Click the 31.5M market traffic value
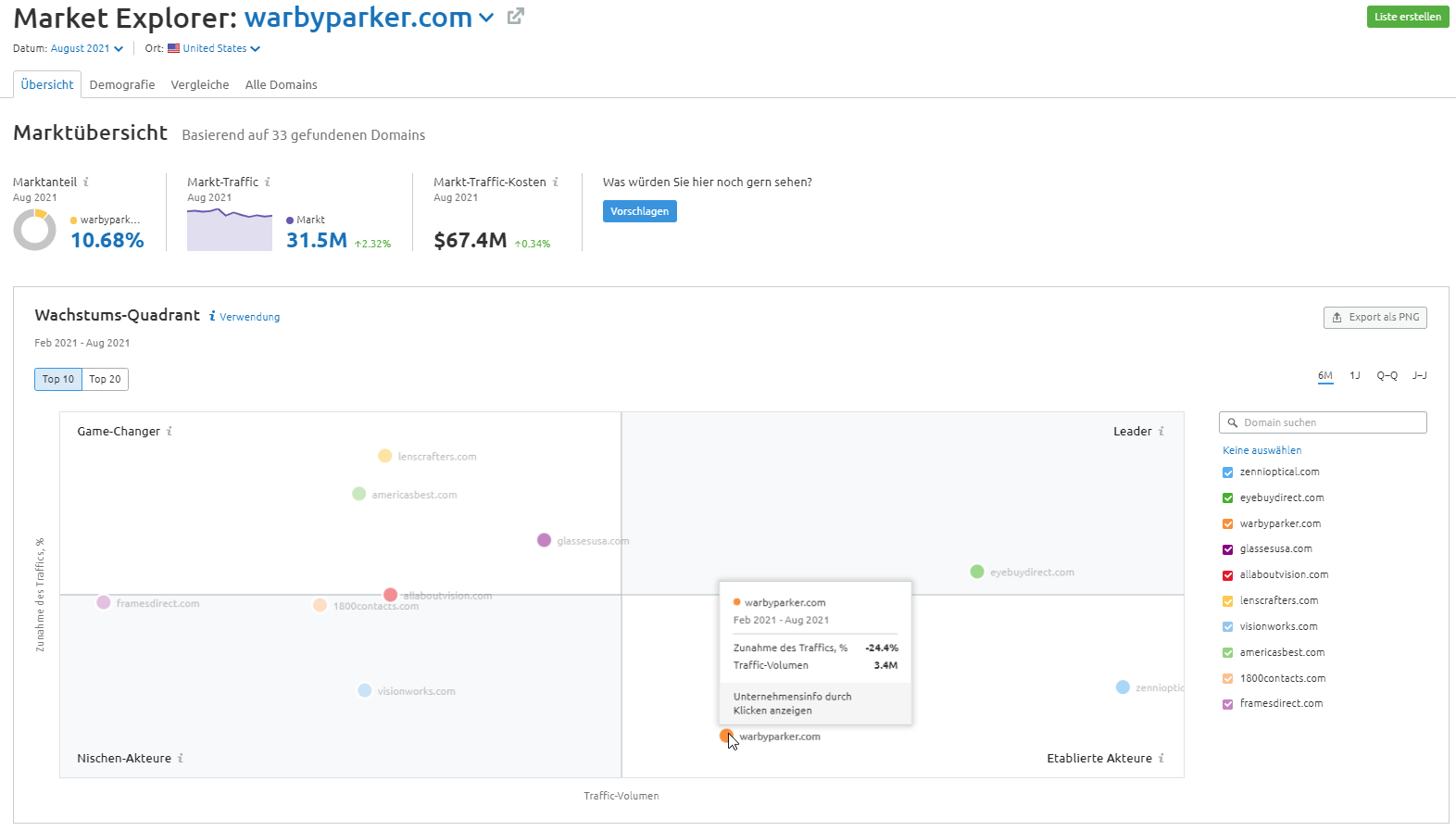Image resolution: width=1456 pixels, height=831 pixels. click(317, 241)
